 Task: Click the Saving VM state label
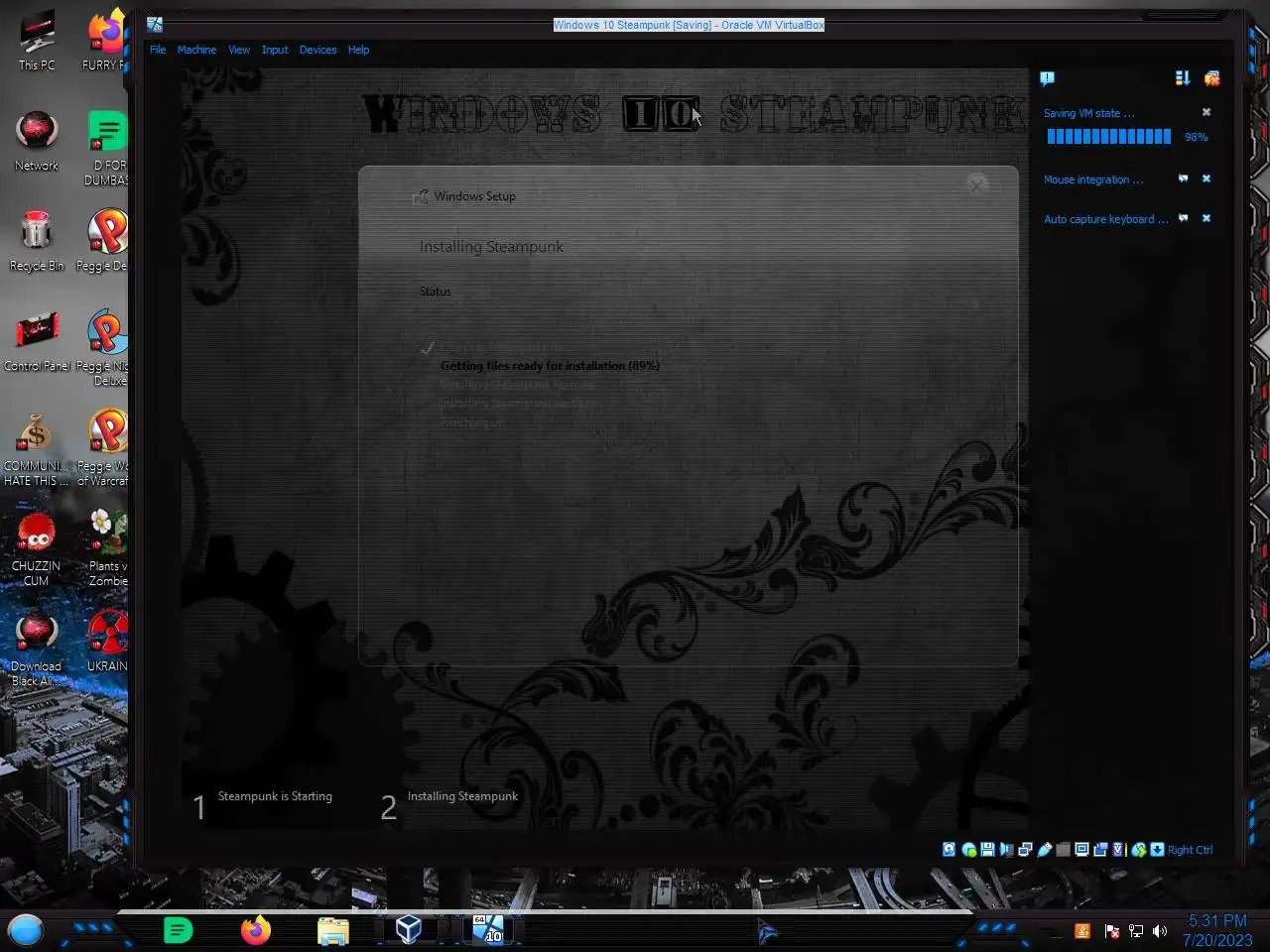tap(1088, 113)
